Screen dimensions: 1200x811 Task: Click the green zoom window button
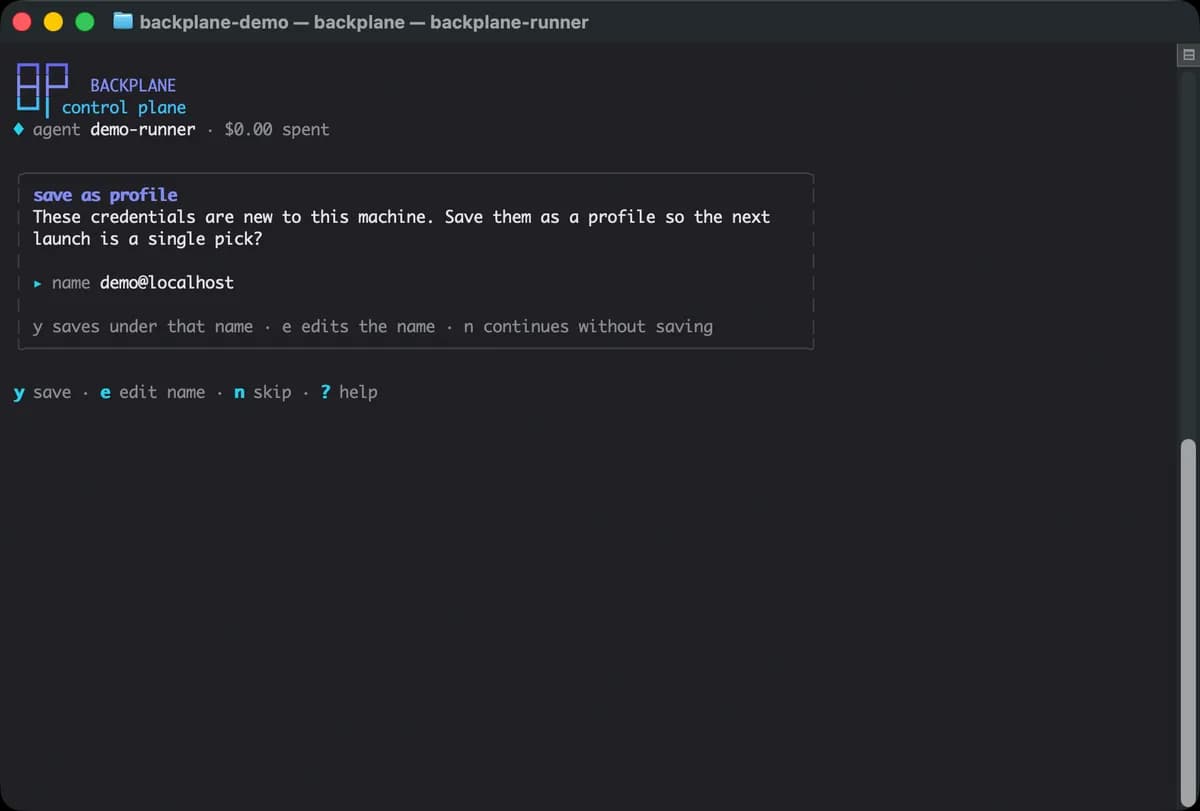pos(85,22)
